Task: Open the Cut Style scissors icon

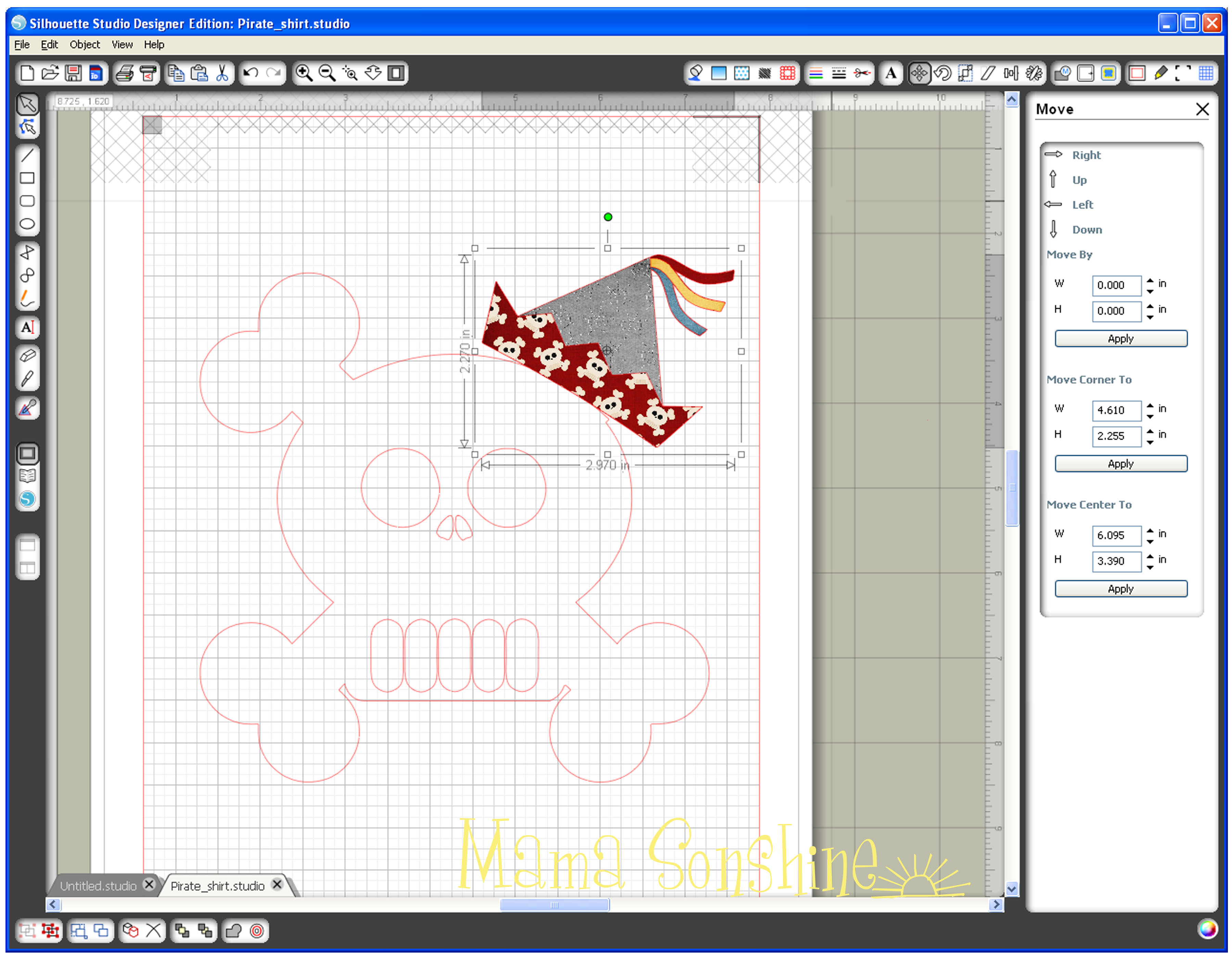Action: [862, 73]
